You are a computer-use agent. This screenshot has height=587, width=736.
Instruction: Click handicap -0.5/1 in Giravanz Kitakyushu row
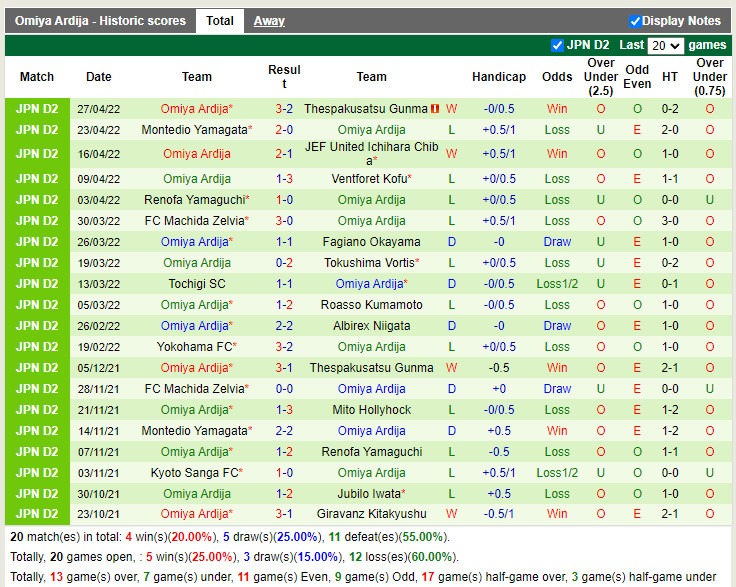(x=499, y=514)
